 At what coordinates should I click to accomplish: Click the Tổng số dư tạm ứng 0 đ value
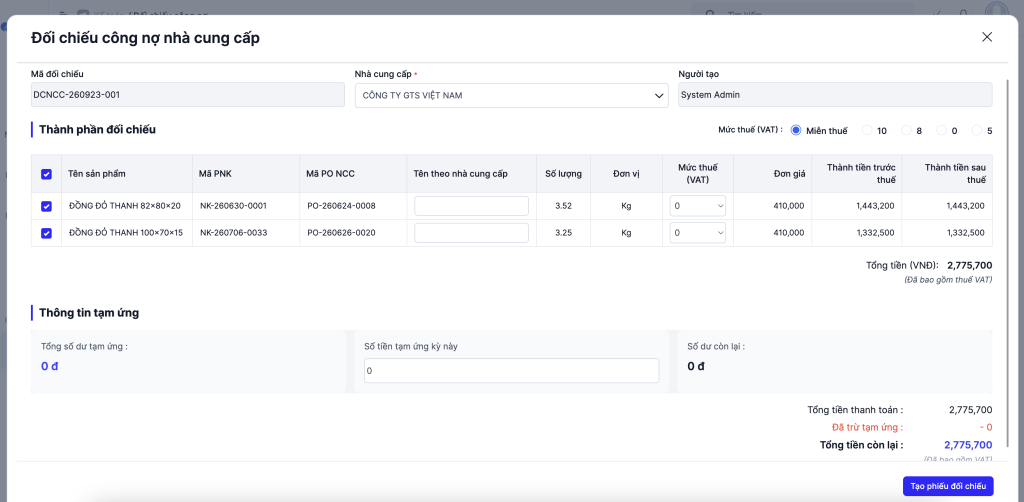(x=50, y=366)
